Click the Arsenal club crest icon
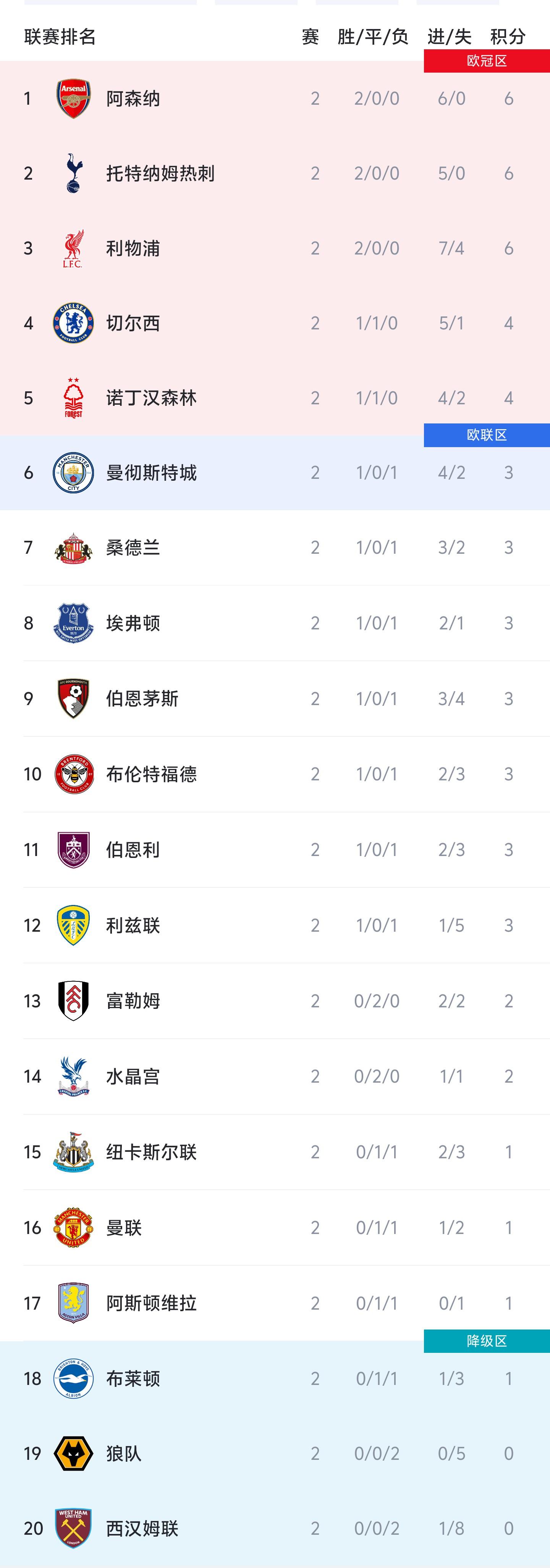This screenshot has width=550, height=1568. click(74, 99)
